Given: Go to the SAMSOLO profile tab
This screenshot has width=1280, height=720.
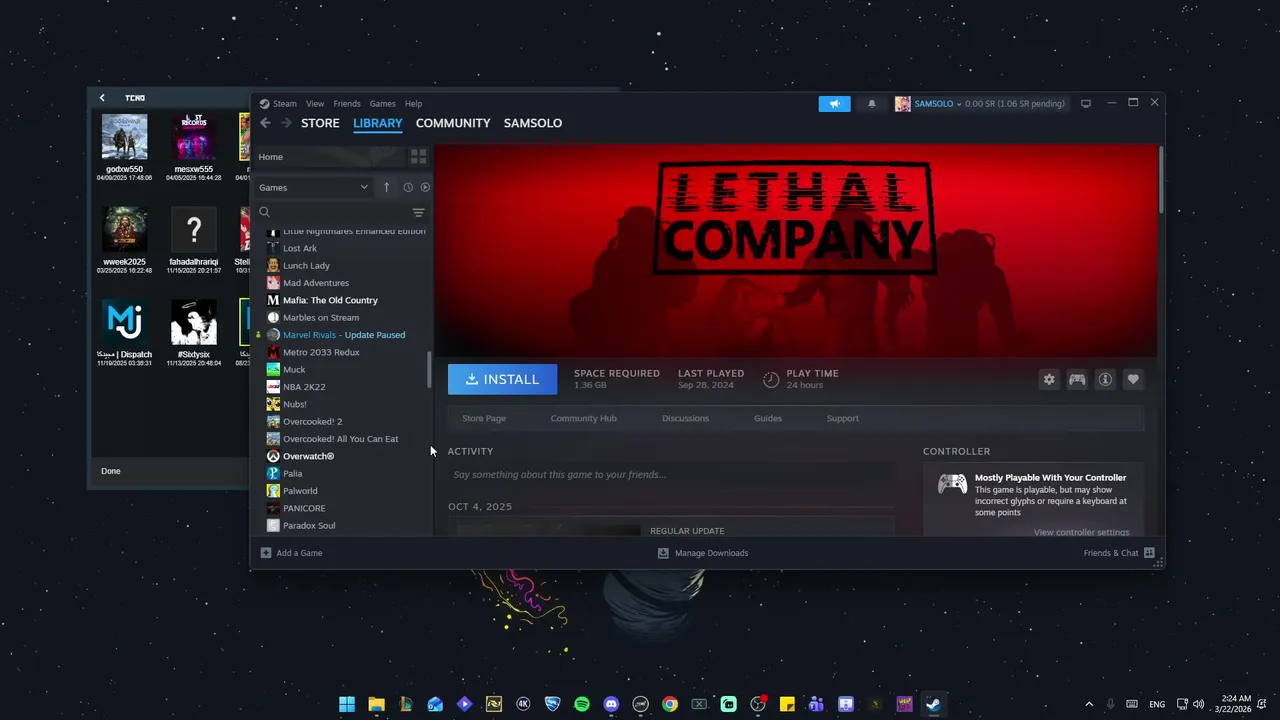Looking at the screenshot, I should pos(533,123).
